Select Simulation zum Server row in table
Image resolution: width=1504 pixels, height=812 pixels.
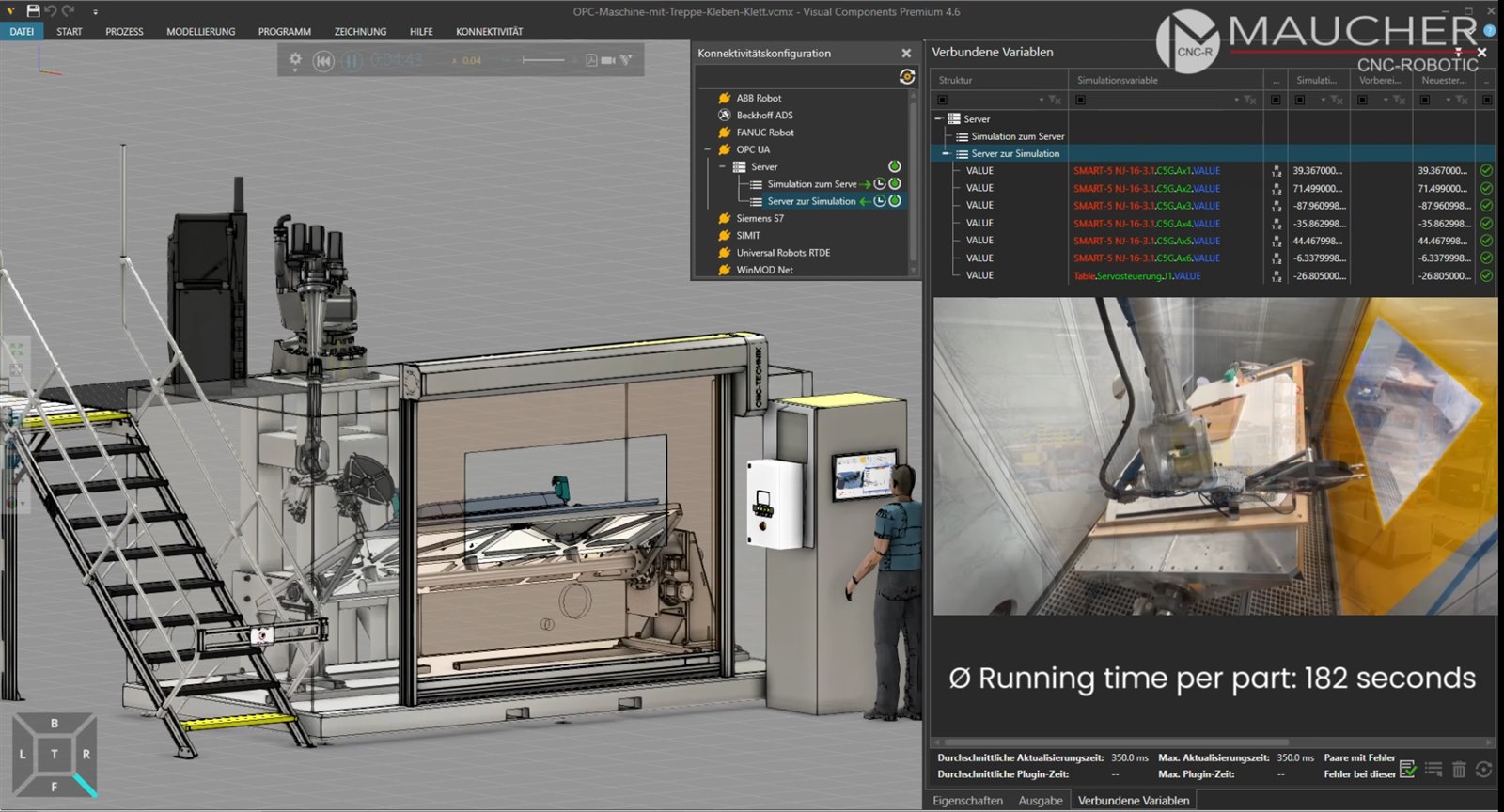click(x=1017, y=136)
